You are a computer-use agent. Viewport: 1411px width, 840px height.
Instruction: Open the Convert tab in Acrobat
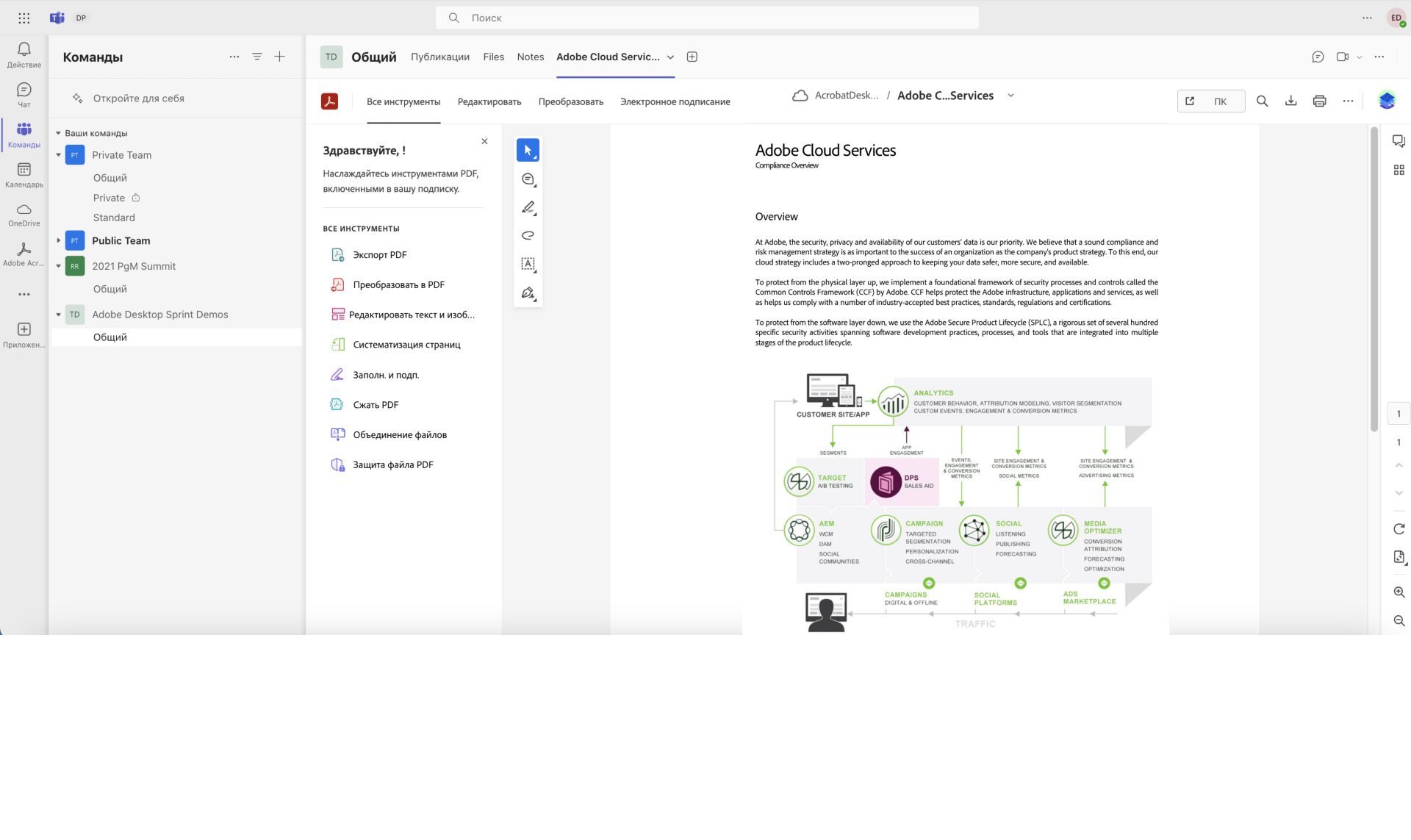pyautogui.click(x=570, y=101)
